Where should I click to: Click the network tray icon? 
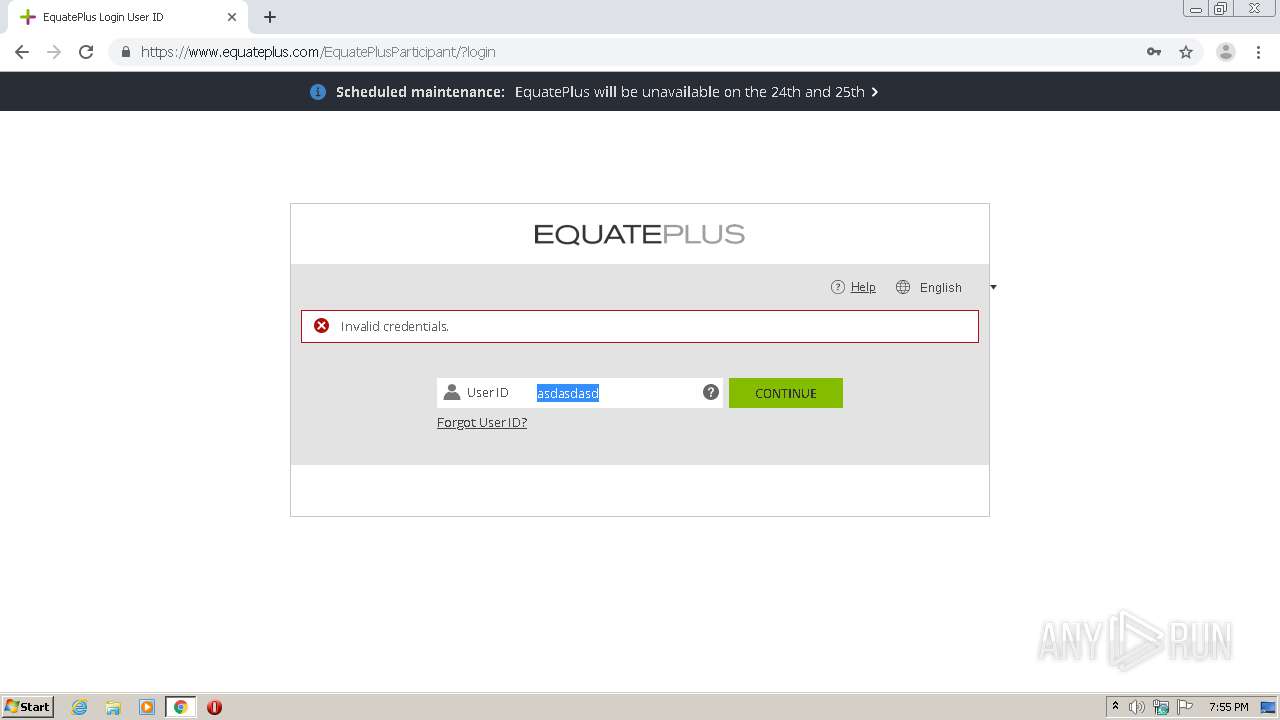point(1161,707)
